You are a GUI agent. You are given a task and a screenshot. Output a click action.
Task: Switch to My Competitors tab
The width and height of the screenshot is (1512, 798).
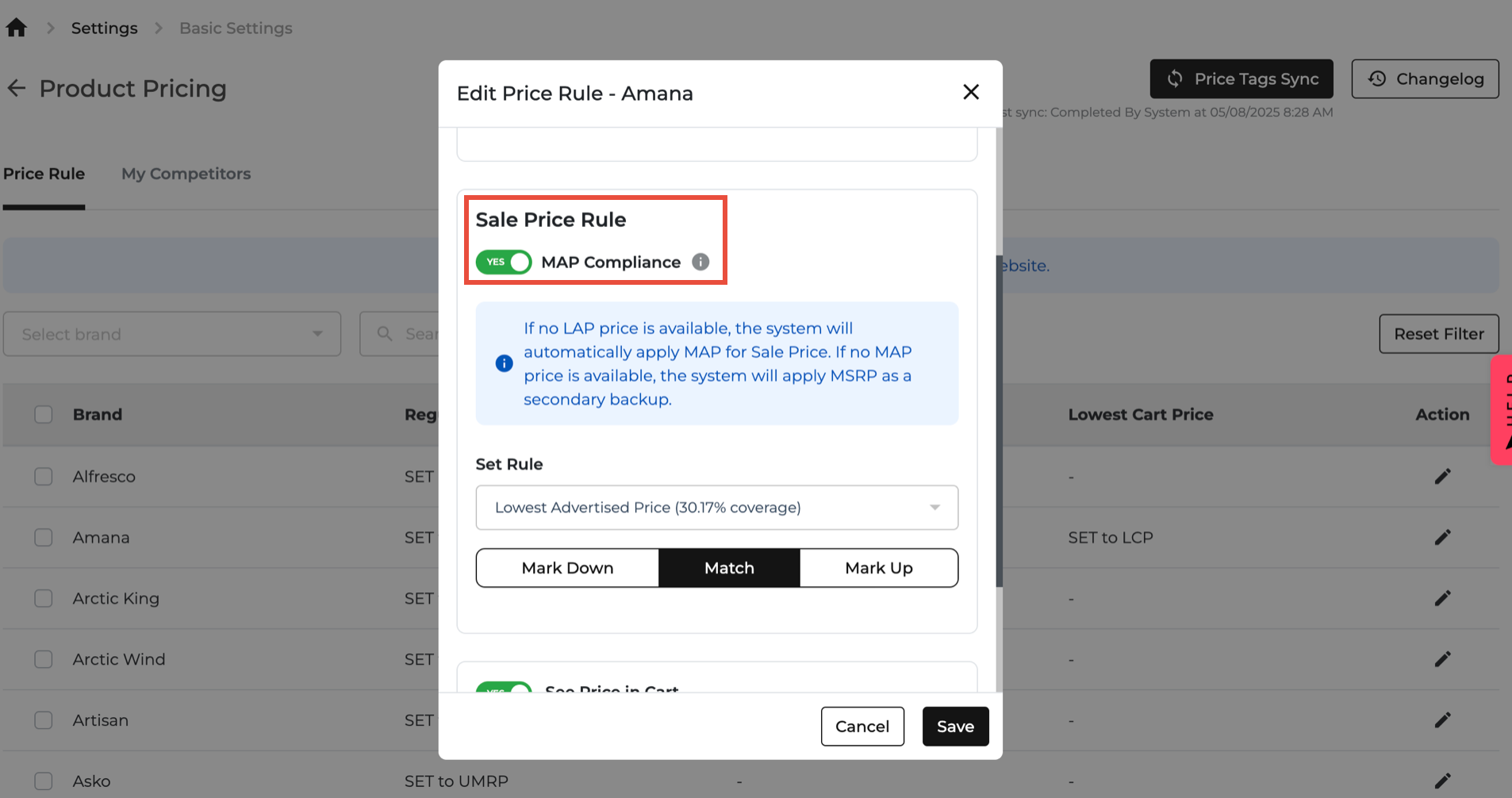[x=186, y=174]
